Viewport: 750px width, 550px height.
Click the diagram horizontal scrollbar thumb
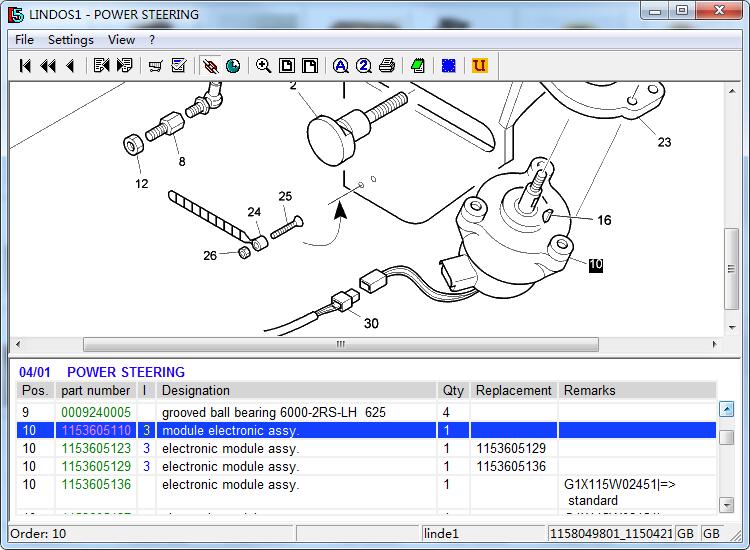[x=341, y=344]
